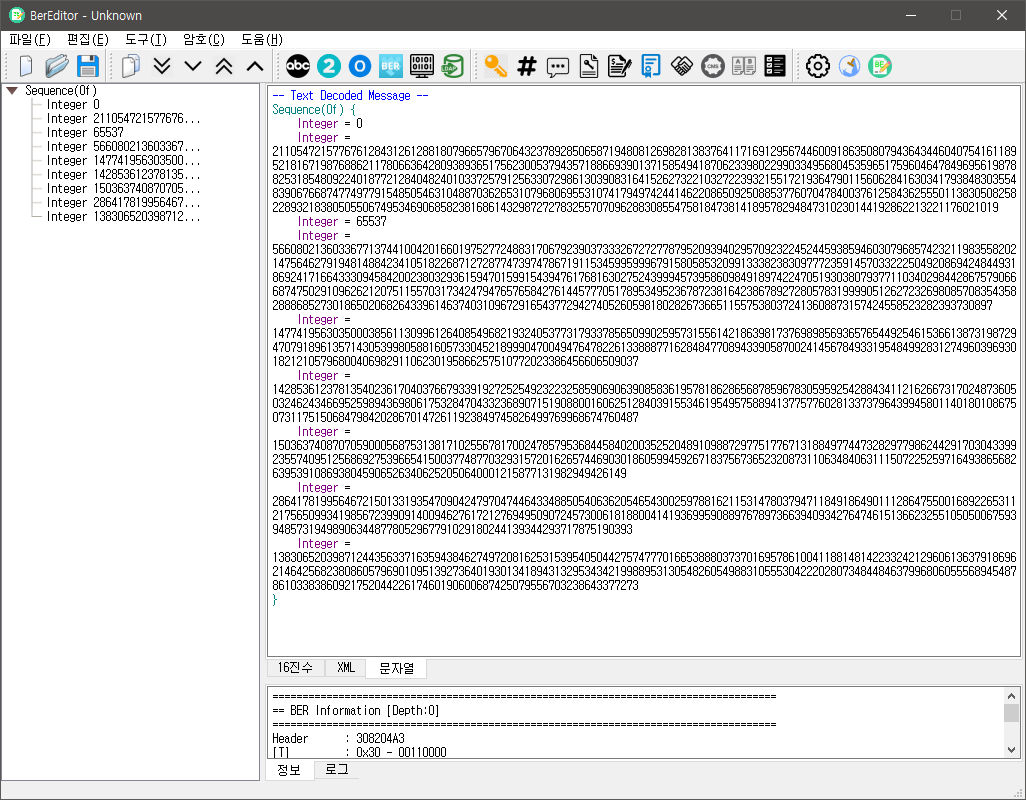This screenshot has width=1026, height=800.
Task: Click the blue globe icon
Action: point(849,66)
